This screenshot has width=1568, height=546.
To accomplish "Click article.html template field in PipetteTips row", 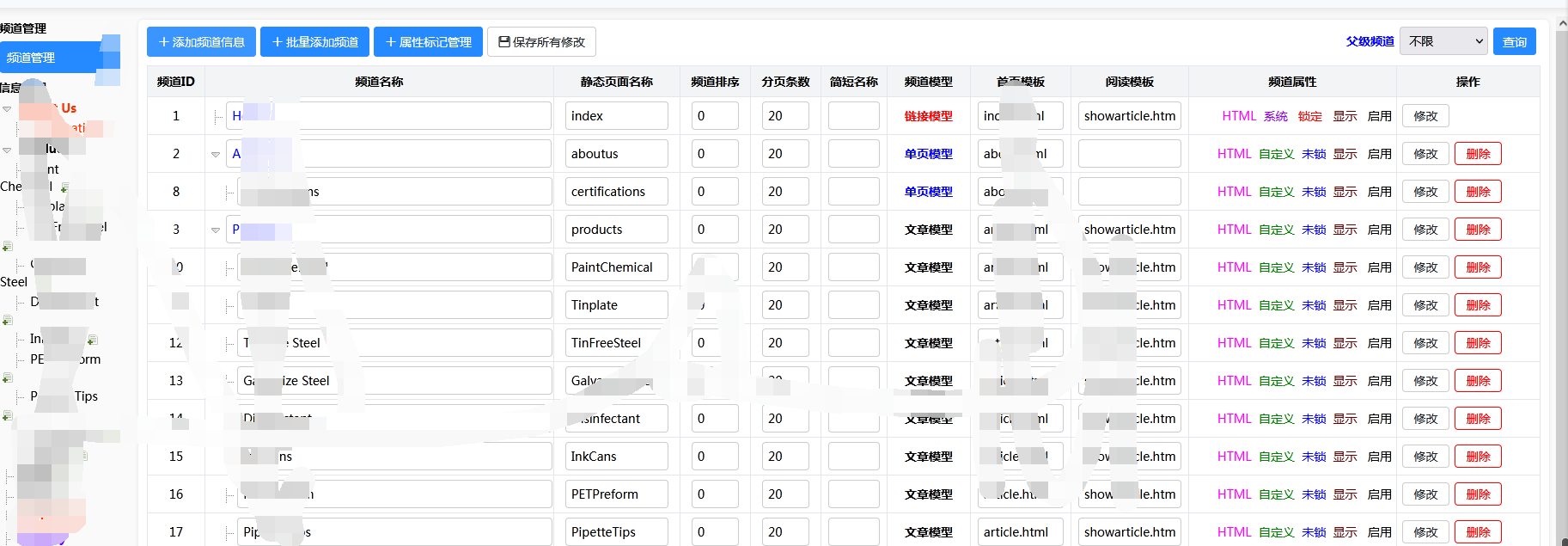I will pyautogui.click(x=1021, y=532).
